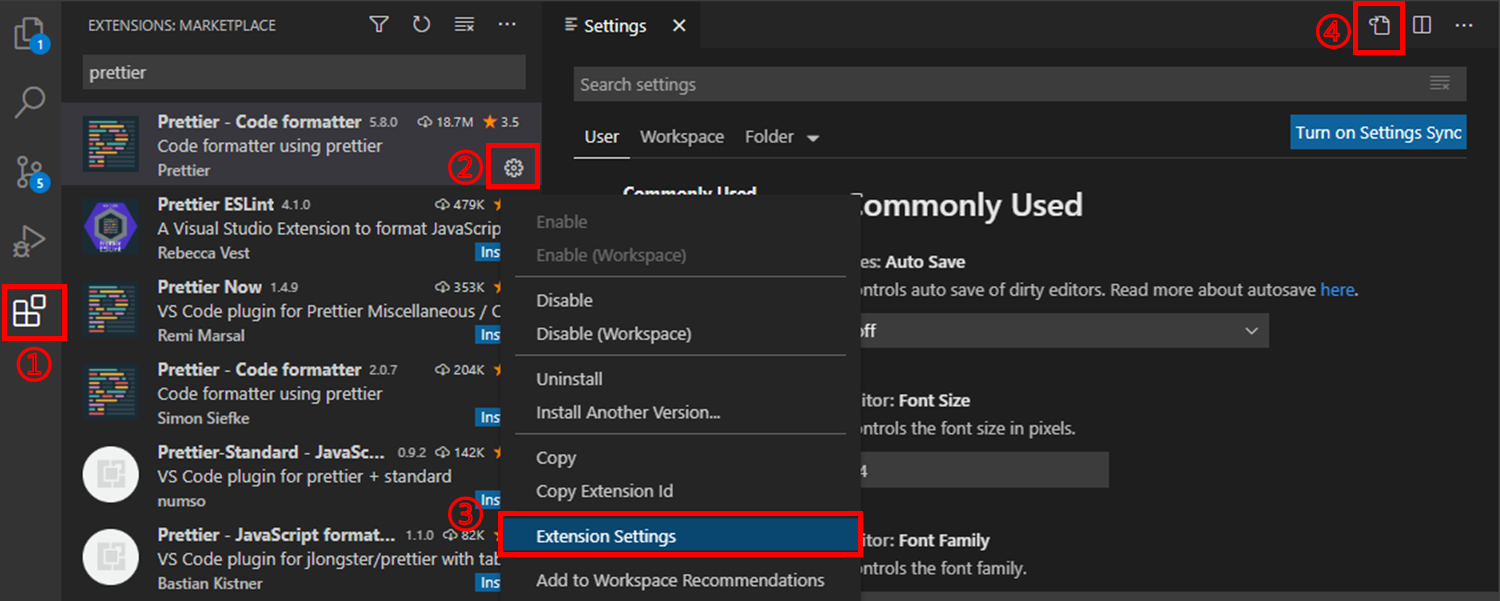
Task: Click the Manage gear of Prettier - Code formatter
Action: [x=514, y=168]
